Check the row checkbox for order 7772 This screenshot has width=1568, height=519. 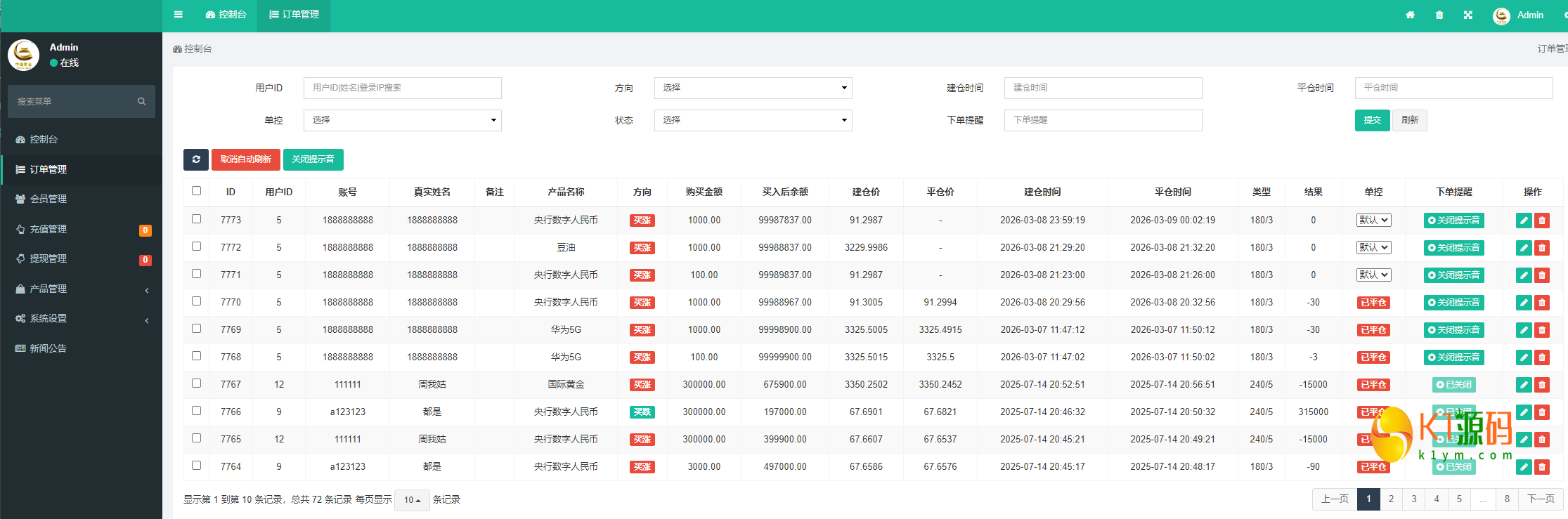(196, 247)
